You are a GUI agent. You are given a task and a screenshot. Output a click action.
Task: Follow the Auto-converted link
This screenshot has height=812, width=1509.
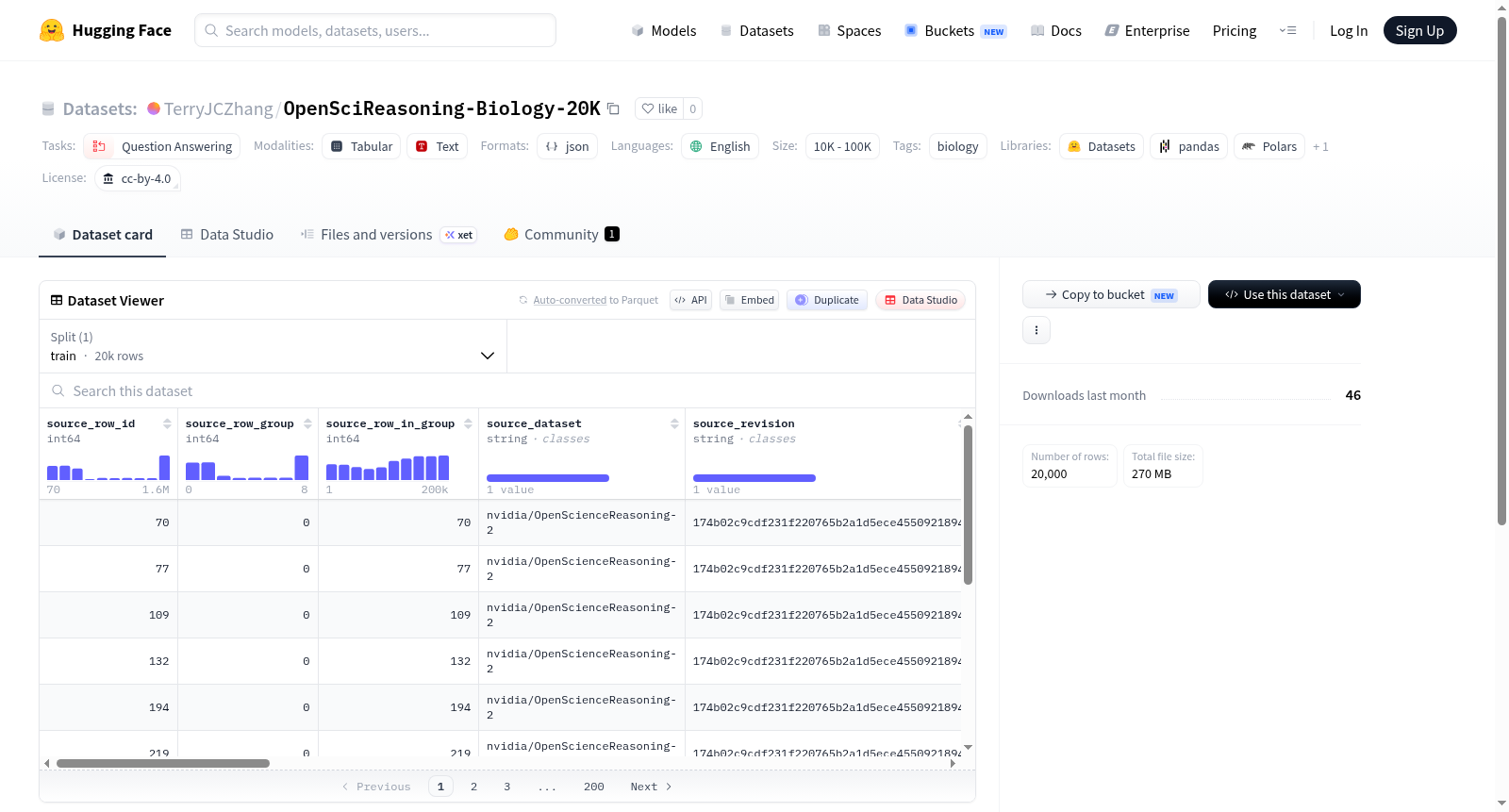[x=570, y=300]
